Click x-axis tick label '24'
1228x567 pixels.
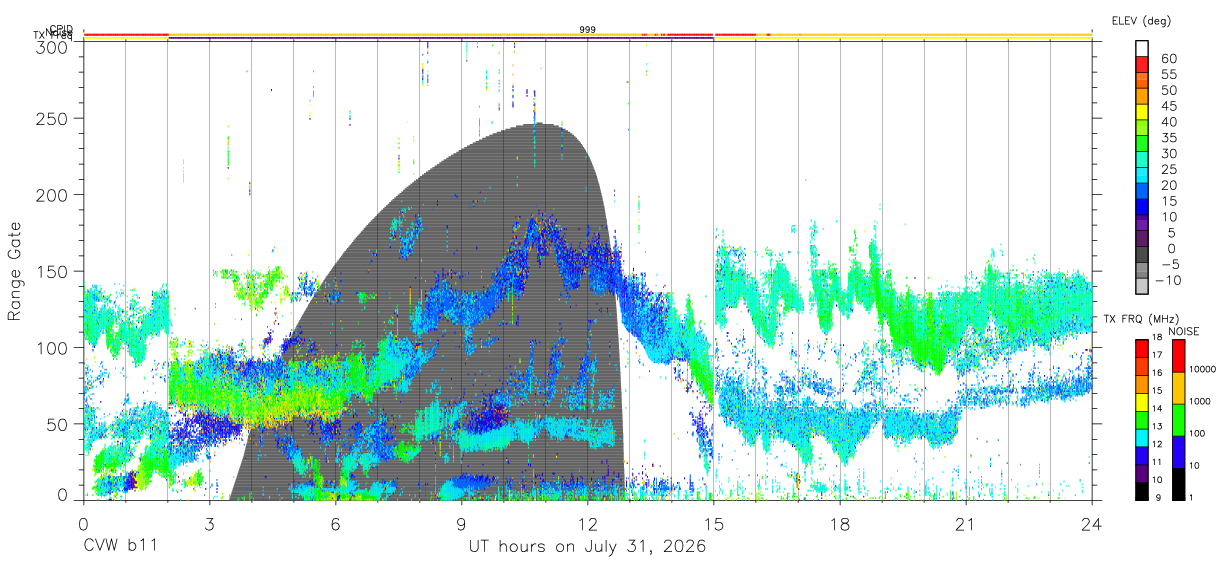pyautogui.click(x=1092, y=523)
